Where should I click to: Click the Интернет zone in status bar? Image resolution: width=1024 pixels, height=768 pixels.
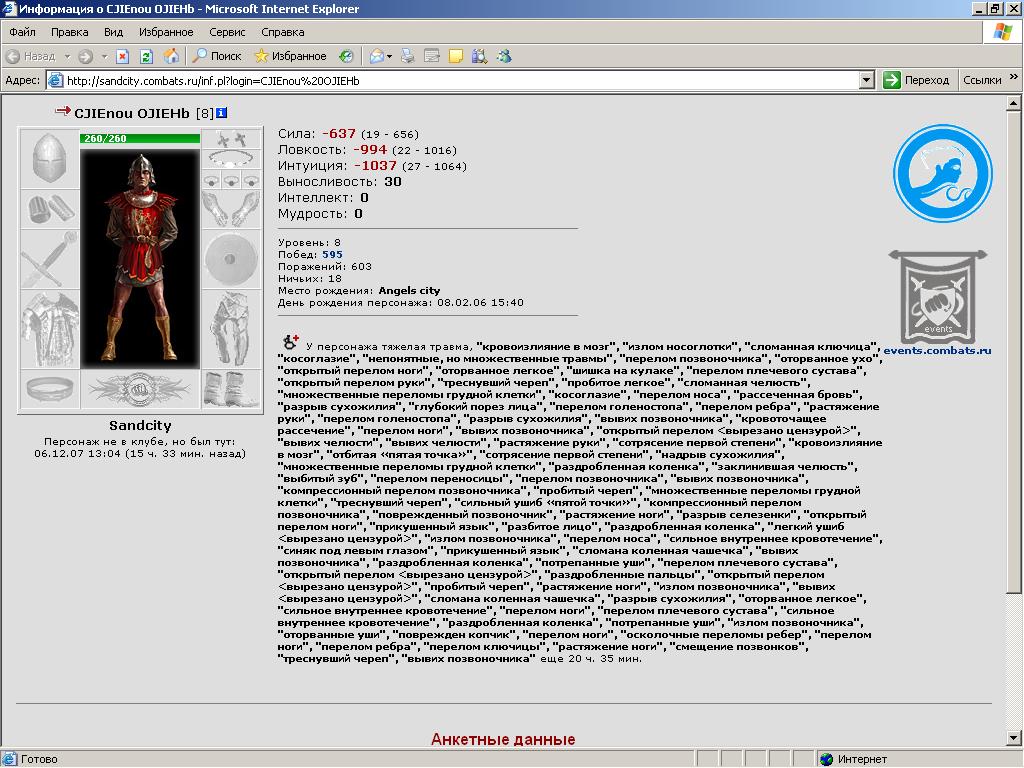854,759
